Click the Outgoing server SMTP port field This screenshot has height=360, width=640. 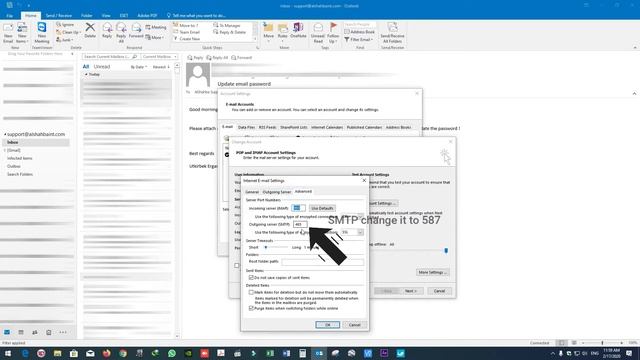[x=300, y=224]
